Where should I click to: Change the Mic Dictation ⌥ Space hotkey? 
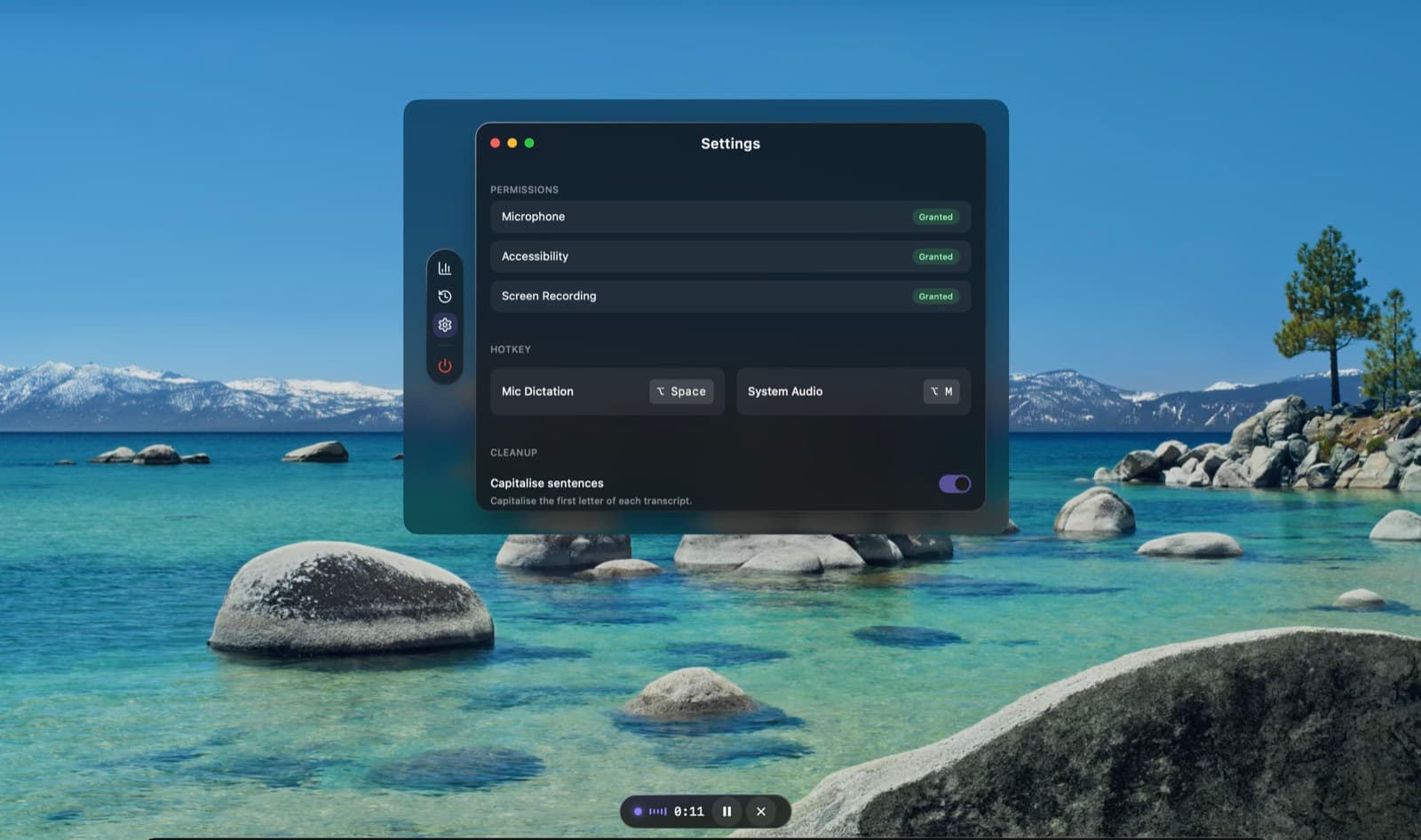tap(681, 392)
